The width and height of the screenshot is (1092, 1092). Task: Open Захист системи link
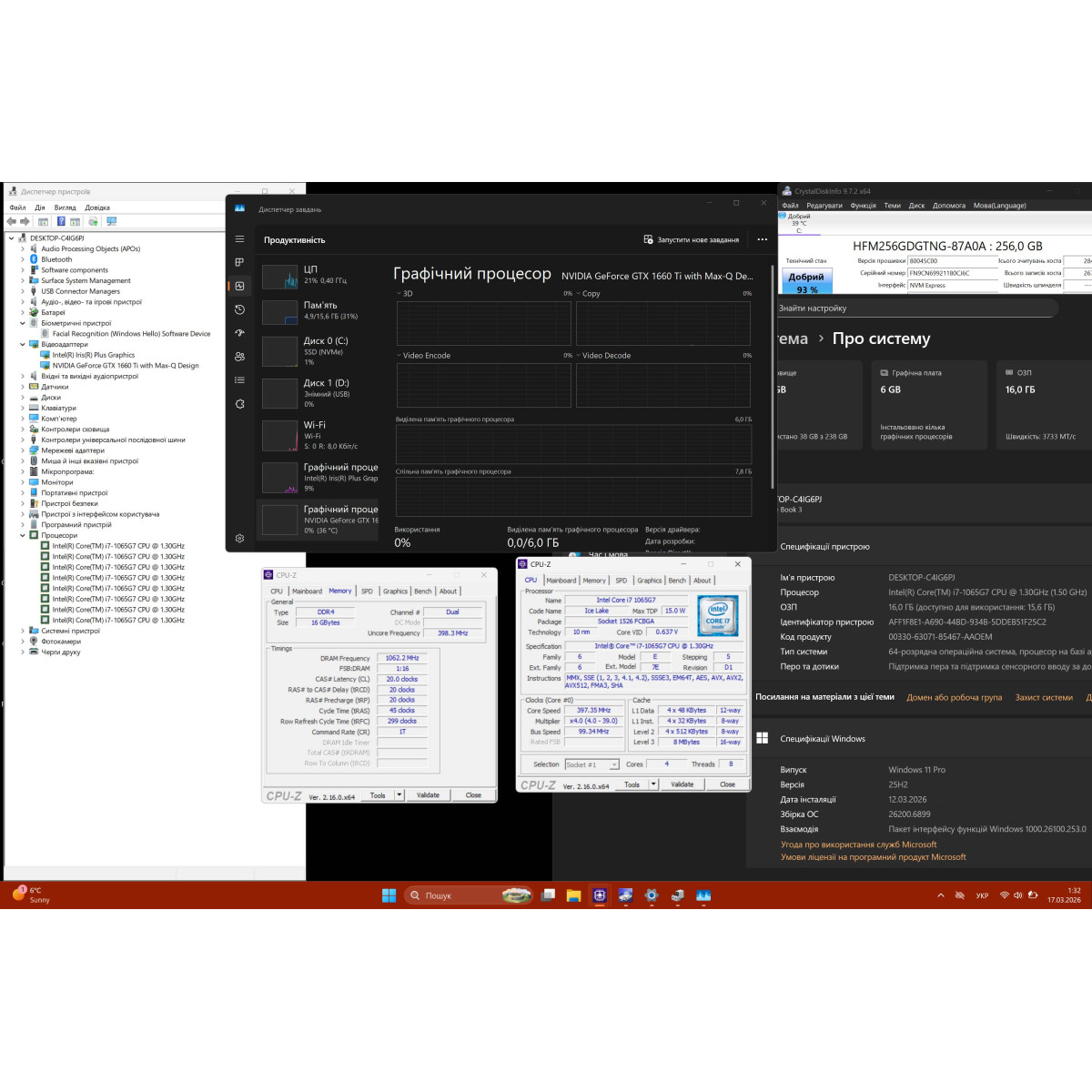point(1044,697)
